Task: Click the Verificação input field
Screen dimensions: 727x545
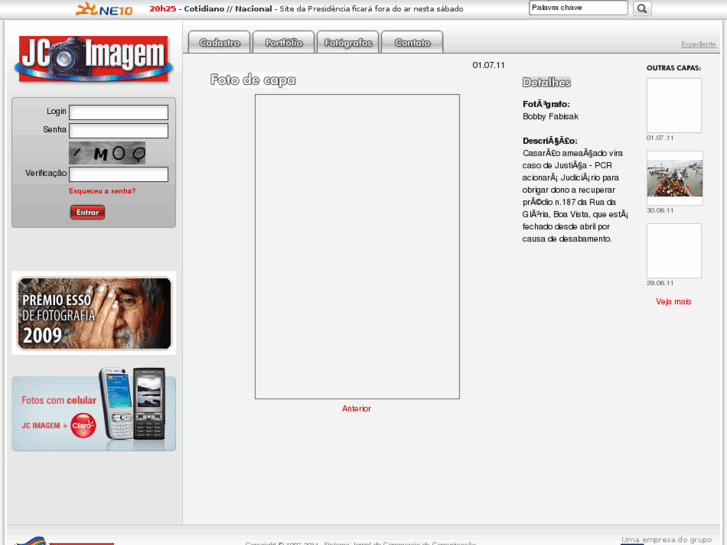Action: [119, 174]
